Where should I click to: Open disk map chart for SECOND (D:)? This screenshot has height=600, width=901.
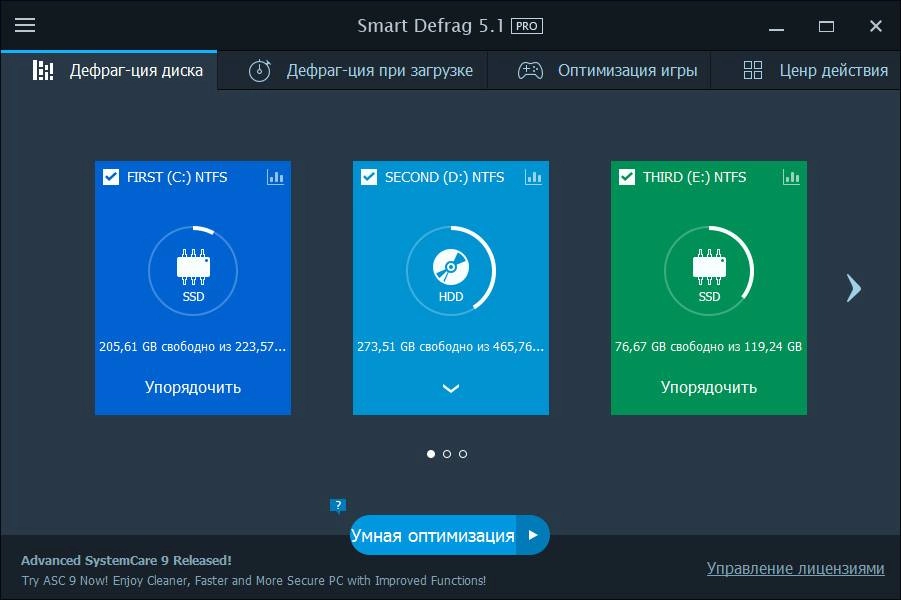533,177
